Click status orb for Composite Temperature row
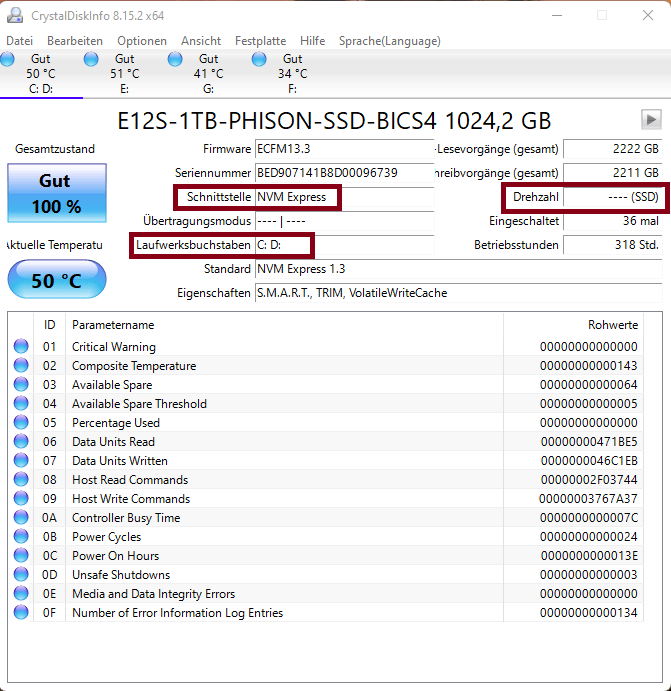The width and height of the screenshot is (671, 691). click(x=21, y=365)
